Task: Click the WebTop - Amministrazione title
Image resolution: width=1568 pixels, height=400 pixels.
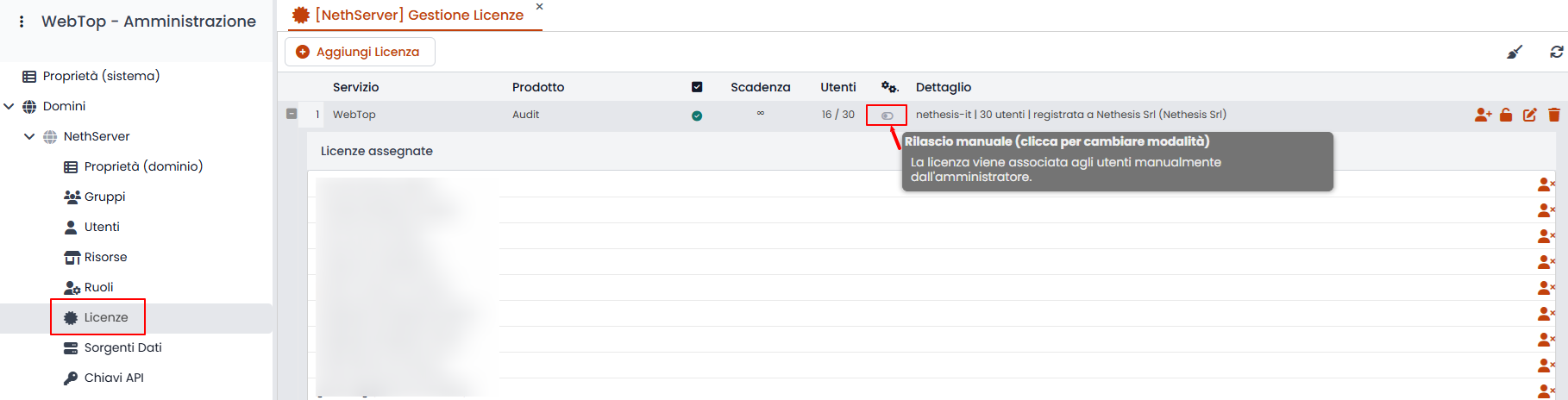Action: click(148, 22)
